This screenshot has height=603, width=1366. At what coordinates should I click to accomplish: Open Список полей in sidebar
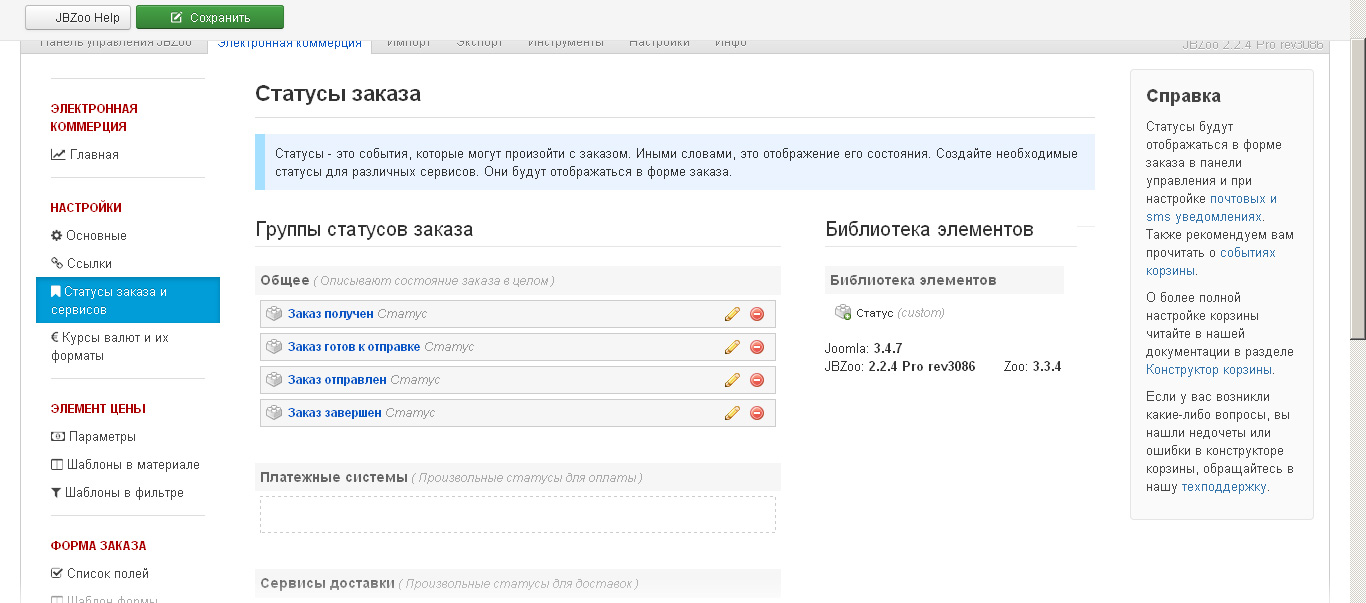pos(107,574)
